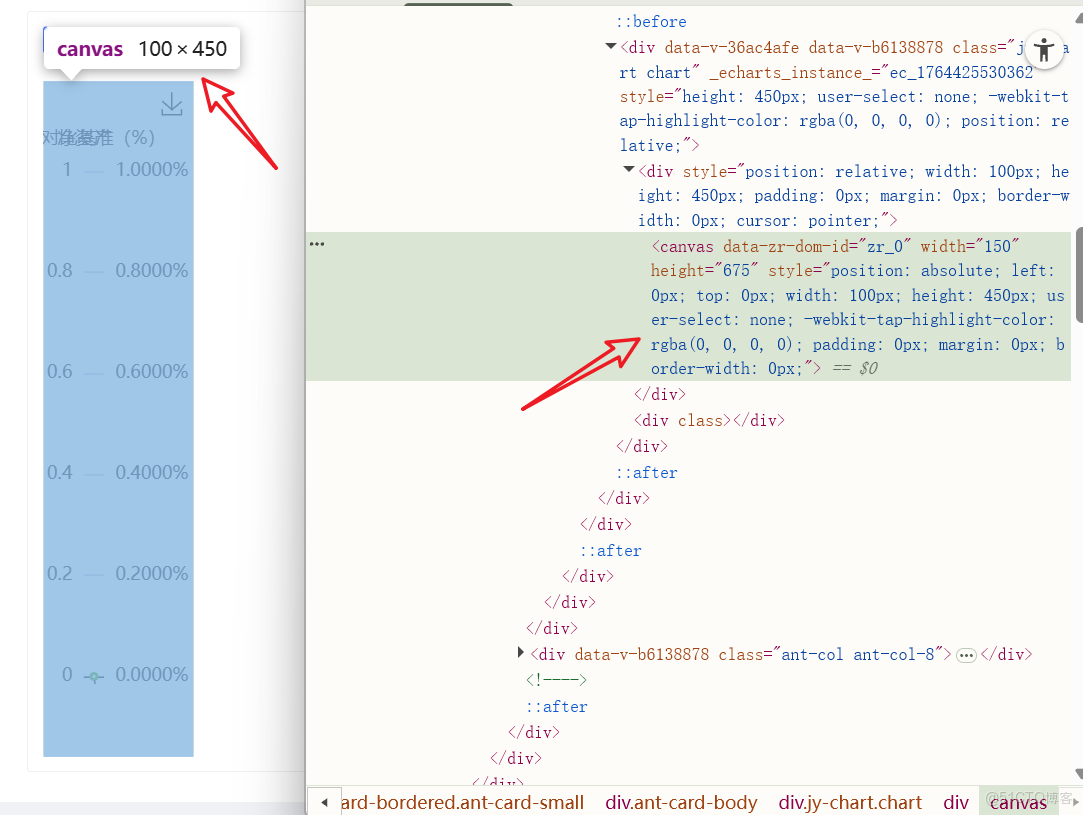
Task: Select the empty div class element row
Action: click(709, 420)
